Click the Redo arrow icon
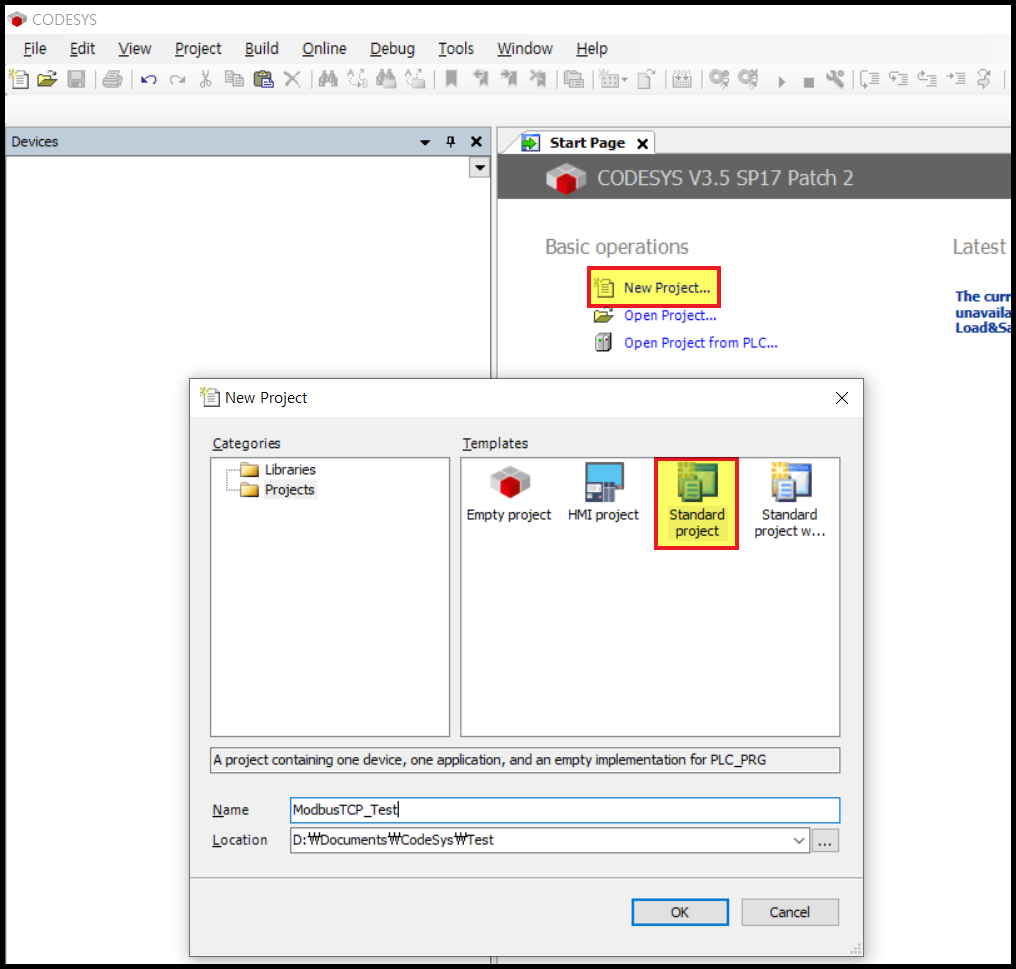Image resolution: width=1016 pixels, height=969 pixels. (x=177, y=79)
